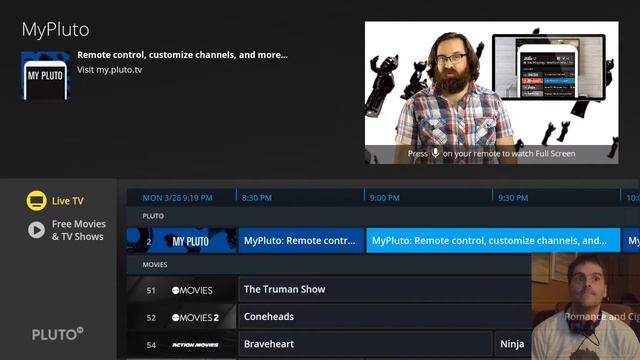The height and width of the screenshot is (360, 640).
Task: Click the 'MON 3/26 9:19 PM' date text
Action: [x=178, y=198]
